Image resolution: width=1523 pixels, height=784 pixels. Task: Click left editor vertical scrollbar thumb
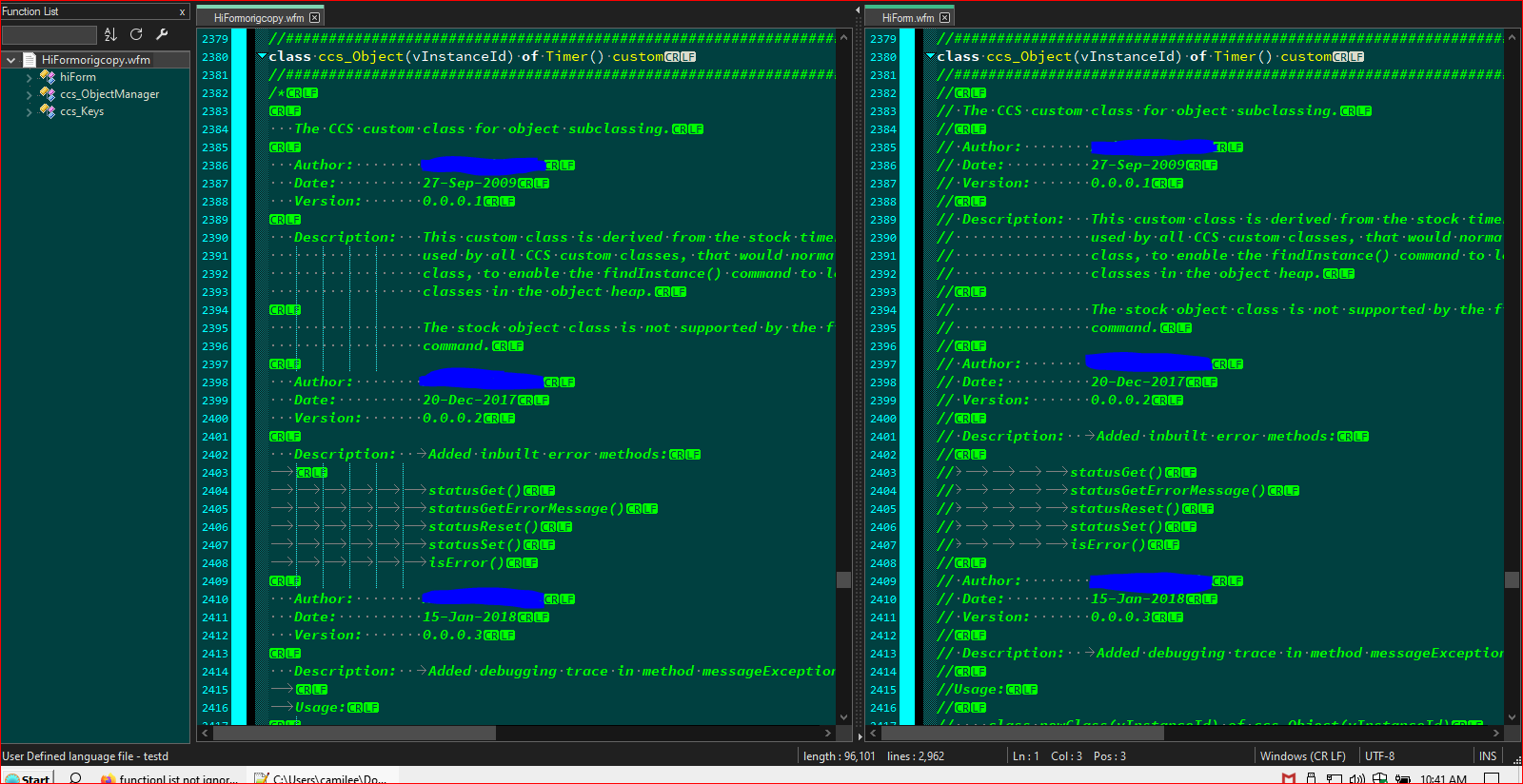point(843,579)
